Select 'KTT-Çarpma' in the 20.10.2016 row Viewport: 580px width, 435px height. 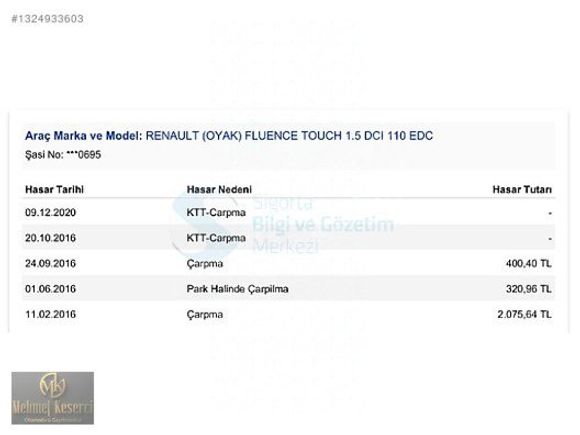(216, 238)
